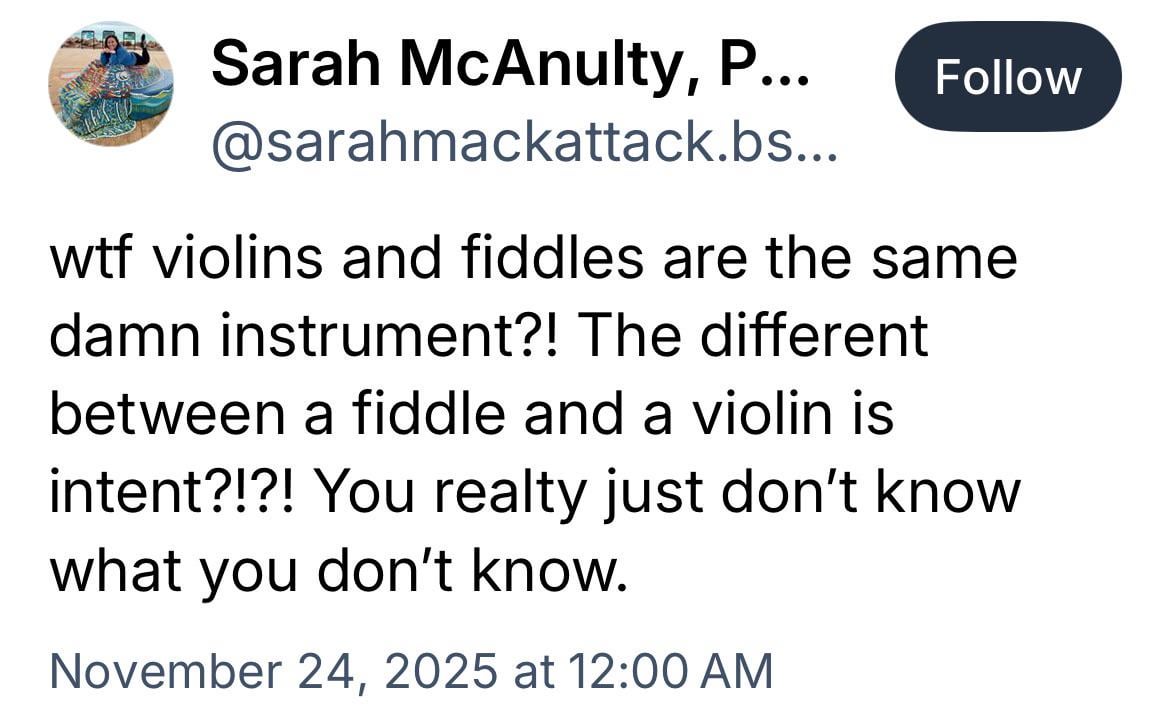Click the ellipsis ending the handle
Screen dimensions: 1170x715
coord(817,146)
